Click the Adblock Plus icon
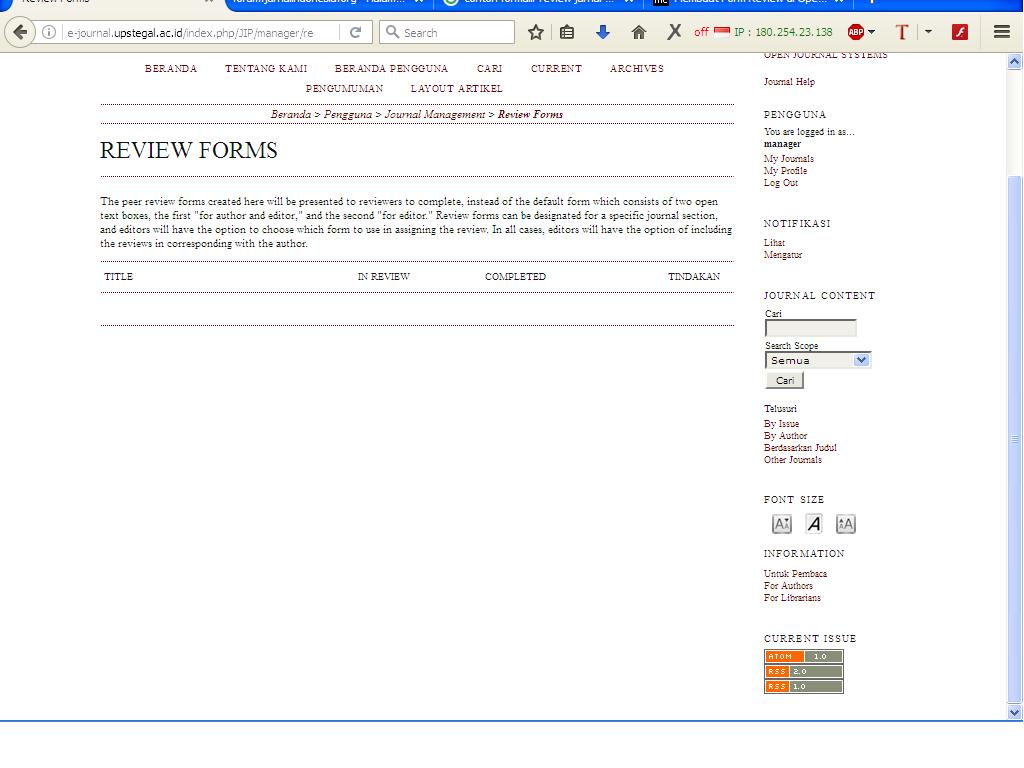The width and height of the screenshot is (1024, 768). [x=855, y=32]
